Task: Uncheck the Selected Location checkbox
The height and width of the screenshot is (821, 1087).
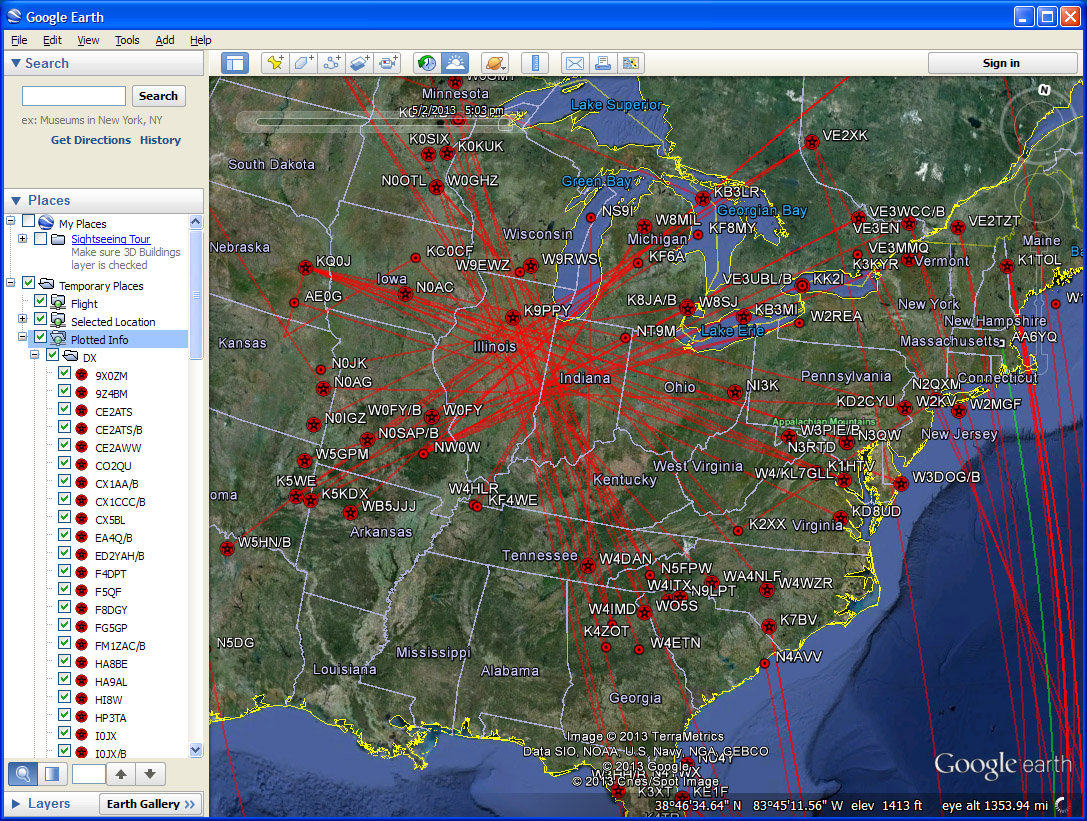Action: pyautogui.click(x=41, y=319)
